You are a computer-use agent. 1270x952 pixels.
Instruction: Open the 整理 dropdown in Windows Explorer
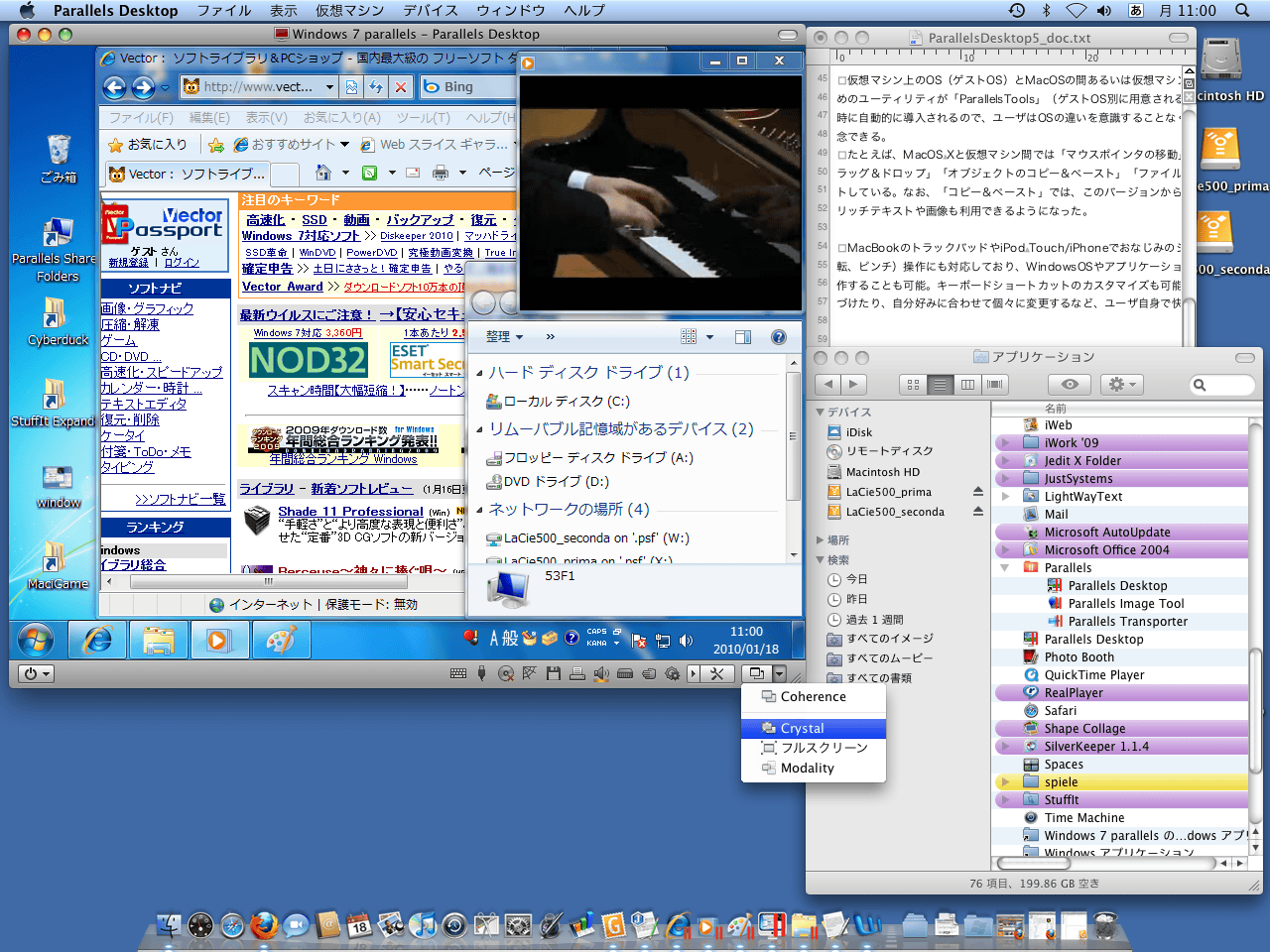(504, 337)
